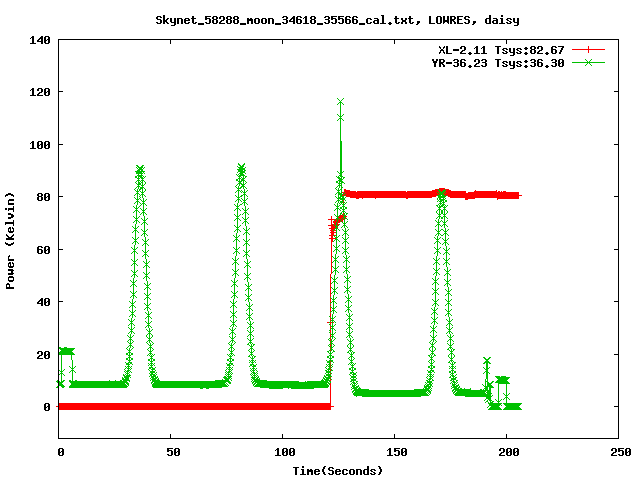Click the x-axis tick label 150
640x480 pixels.
397,452
